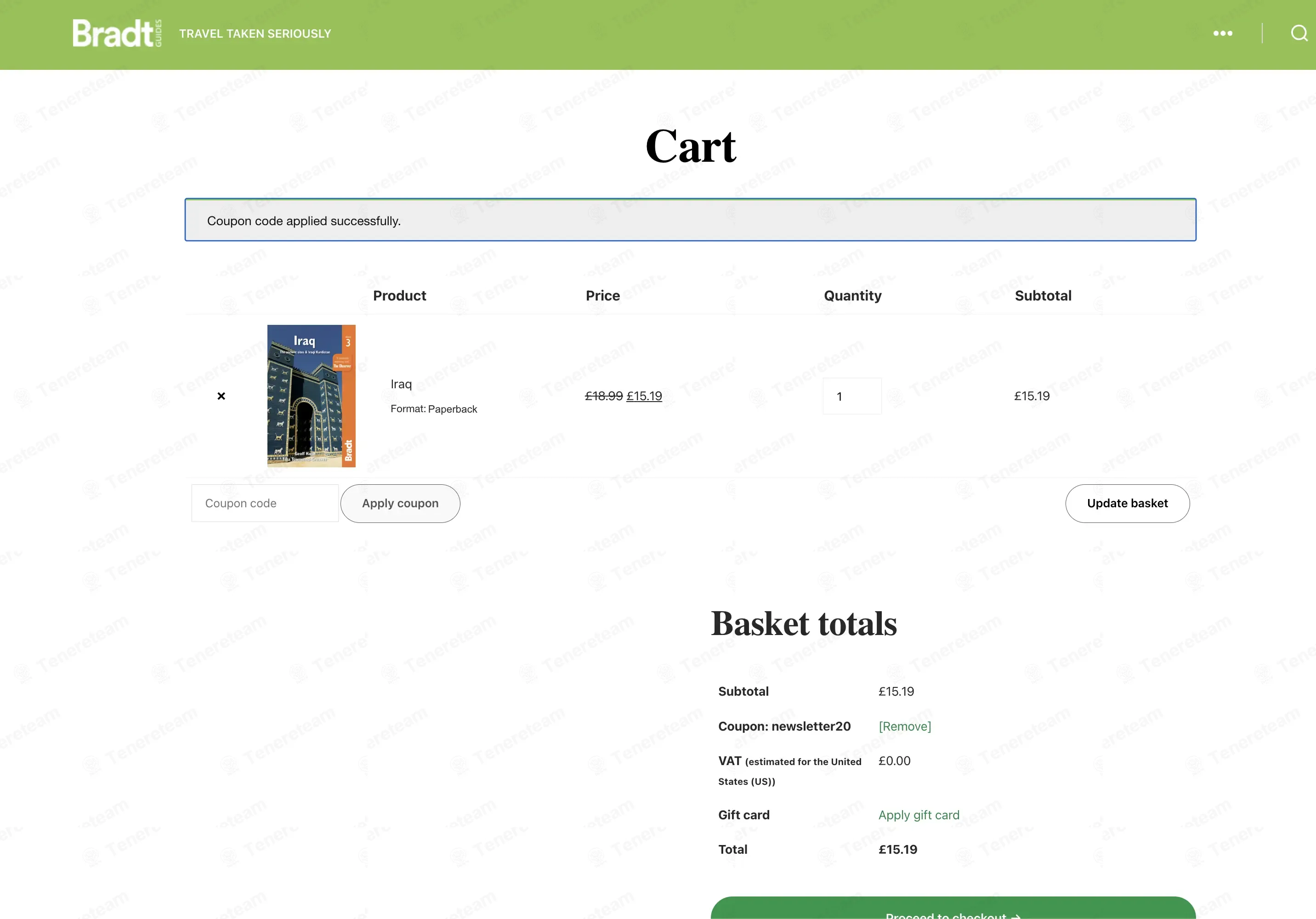
Task: Remove Iraq item with the X icon
Action: tap(221, 396)
